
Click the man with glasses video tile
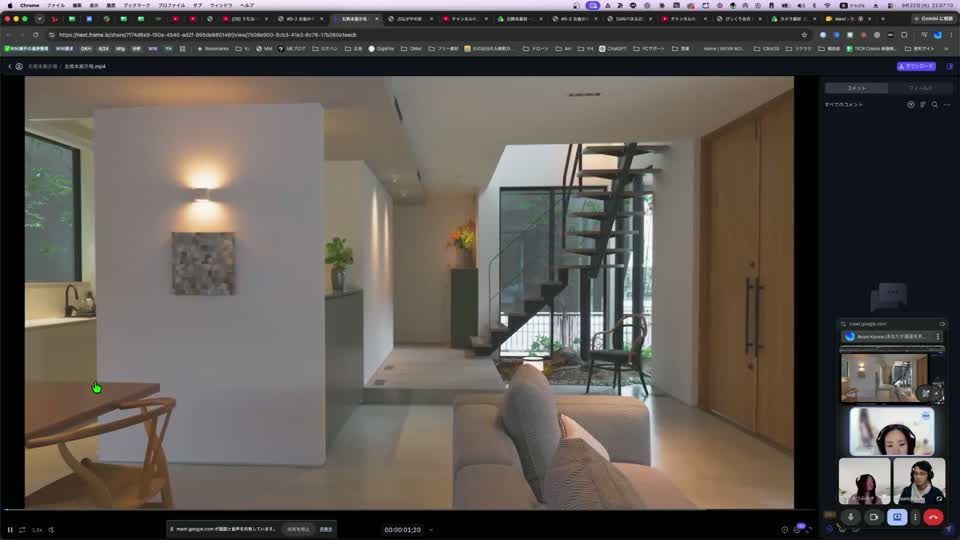(919, 481)
